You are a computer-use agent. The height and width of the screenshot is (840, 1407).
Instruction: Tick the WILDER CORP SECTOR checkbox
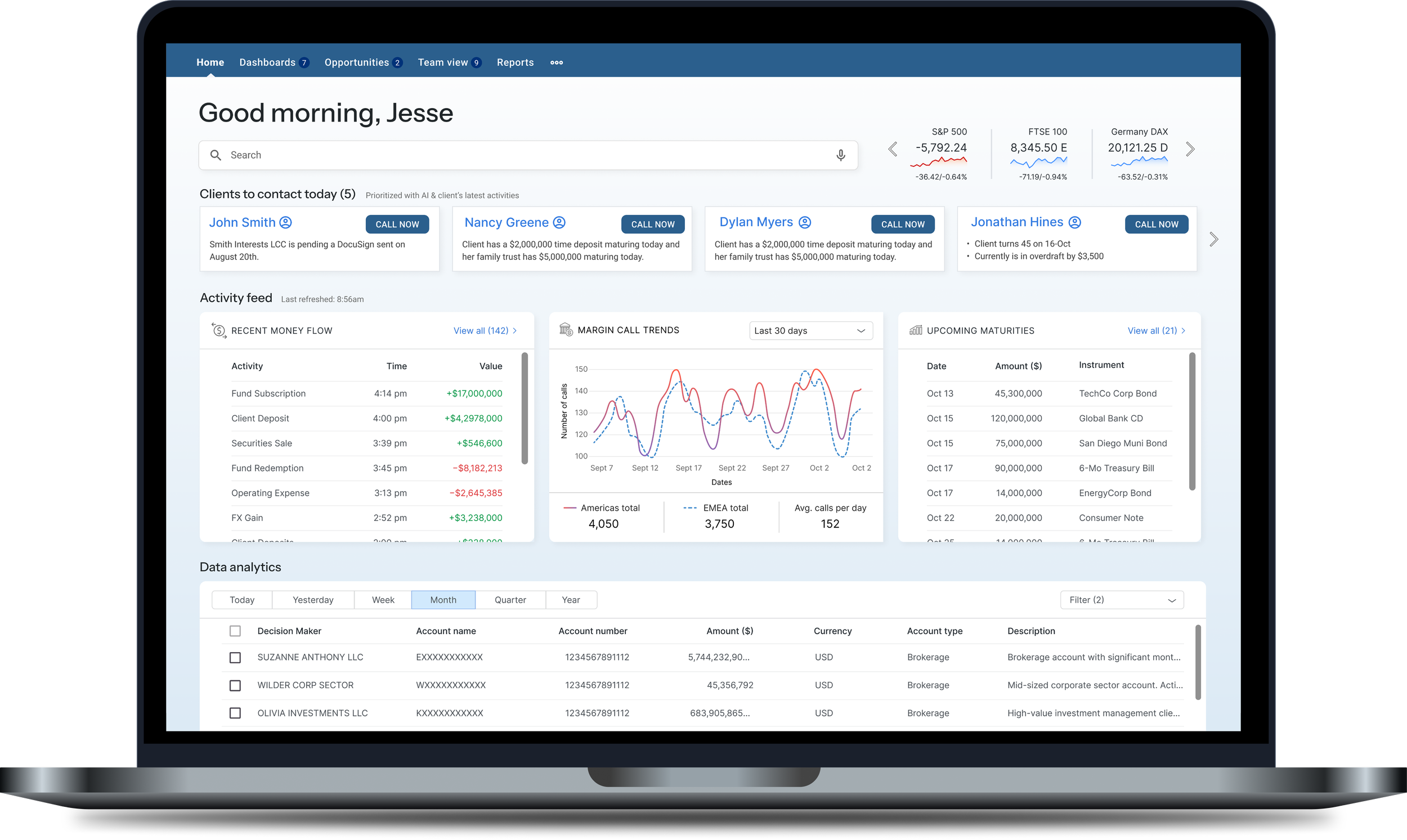(235, 685)
